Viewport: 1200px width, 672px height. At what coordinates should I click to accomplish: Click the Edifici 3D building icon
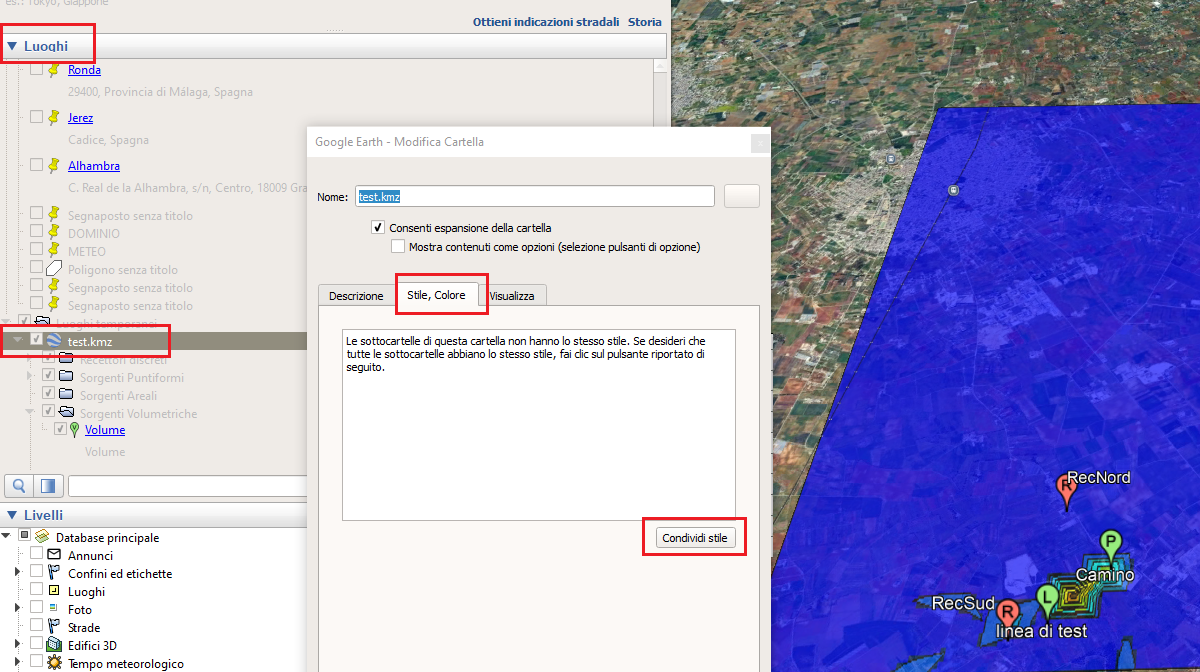tap(54, 646)
